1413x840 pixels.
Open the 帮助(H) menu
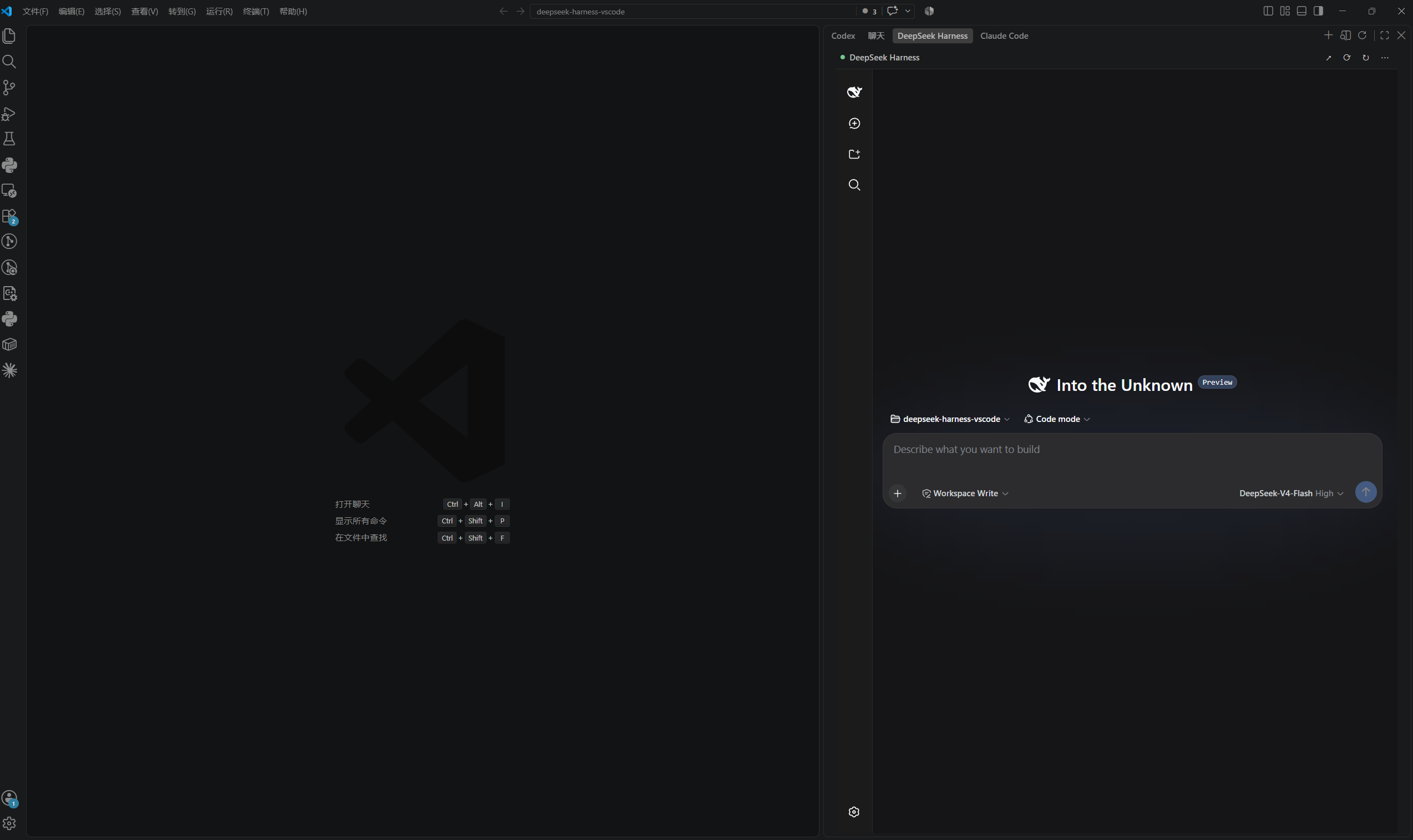pyautogui.click(x=293, y=11)
